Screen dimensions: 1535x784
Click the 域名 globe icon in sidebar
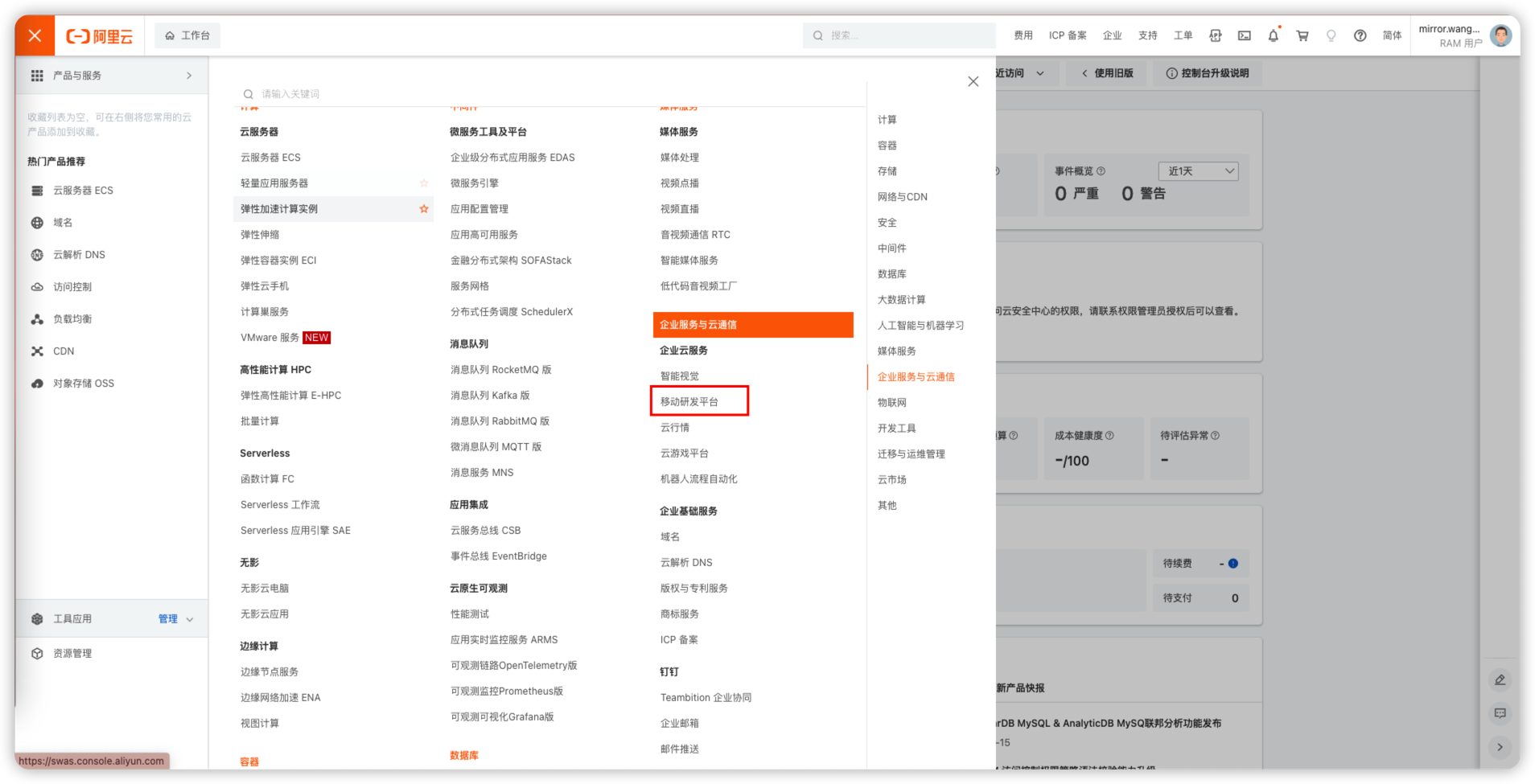pos(37,223)
